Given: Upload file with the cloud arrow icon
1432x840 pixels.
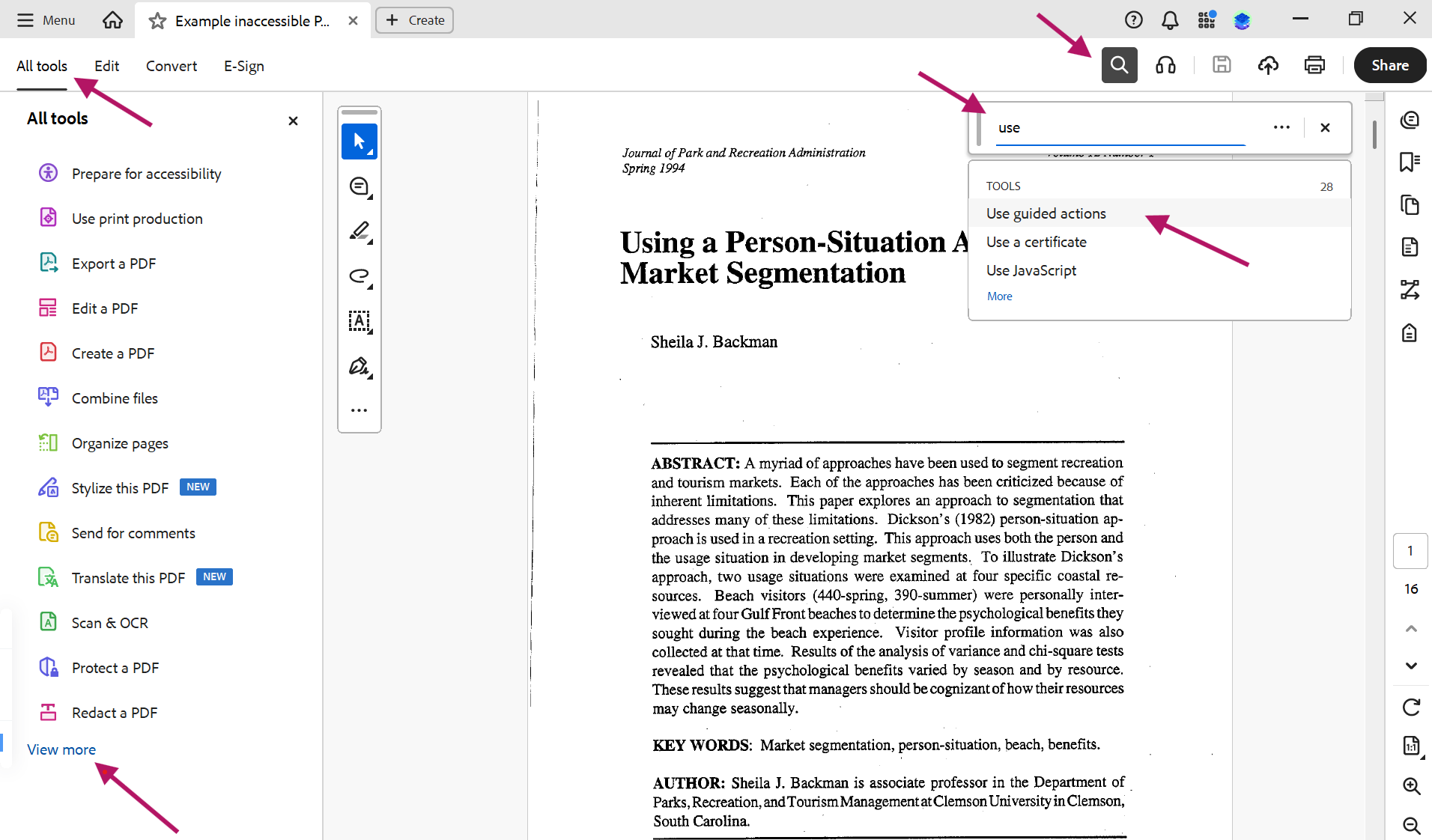Looking at the screenshot, I should click(1268, 65).
